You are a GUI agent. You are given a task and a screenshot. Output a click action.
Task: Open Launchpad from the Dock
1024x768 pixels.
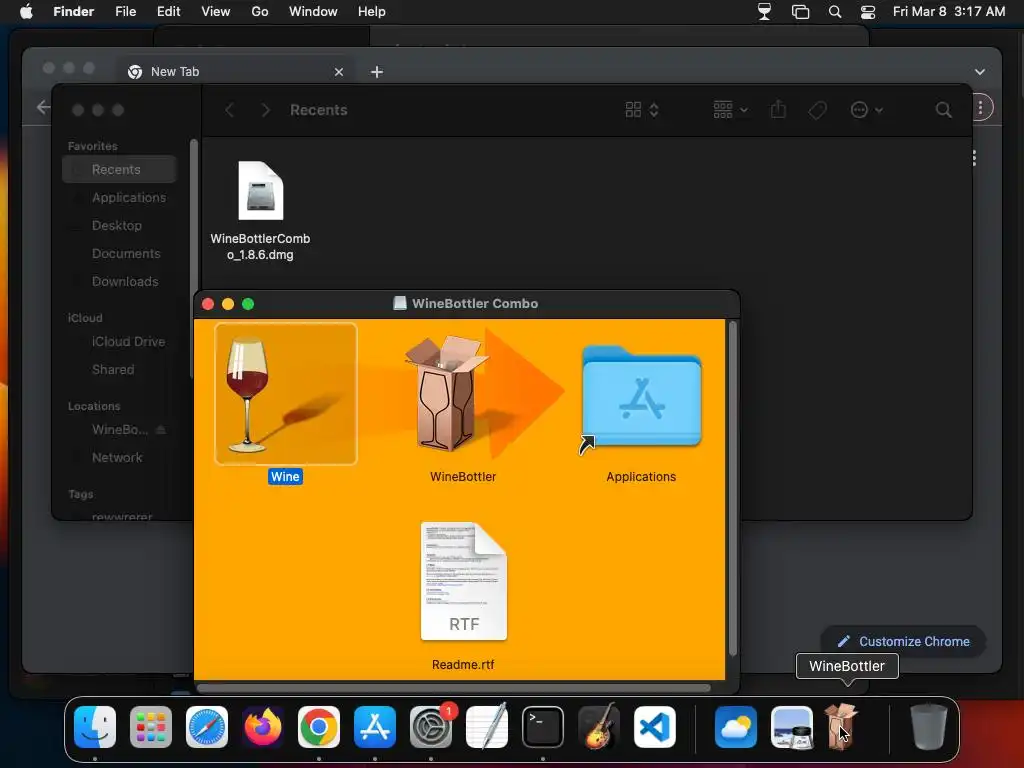pyautogui.click(x=151, y=727)
